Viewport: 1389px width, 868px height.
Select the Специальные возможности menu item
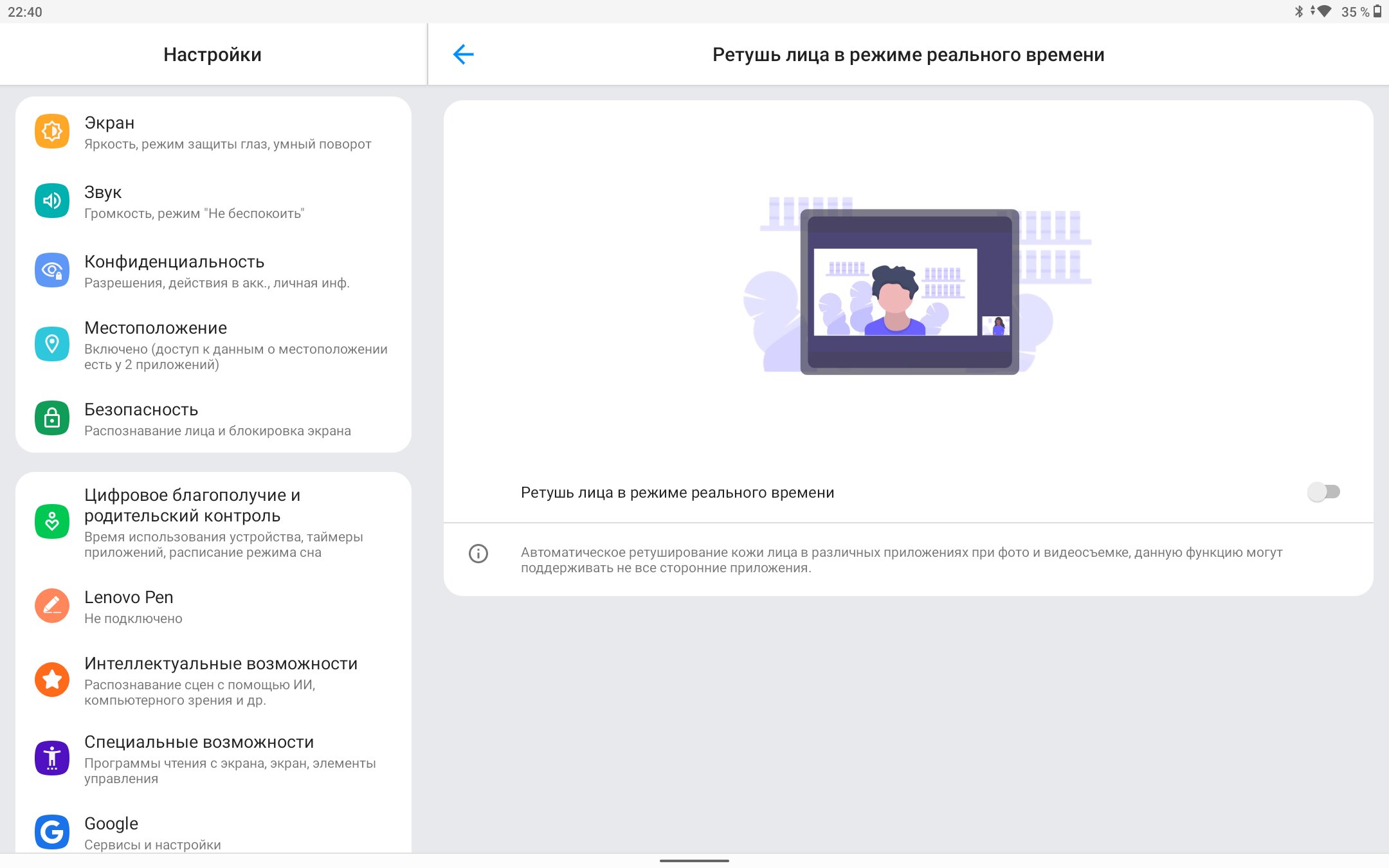click(229, 759)
